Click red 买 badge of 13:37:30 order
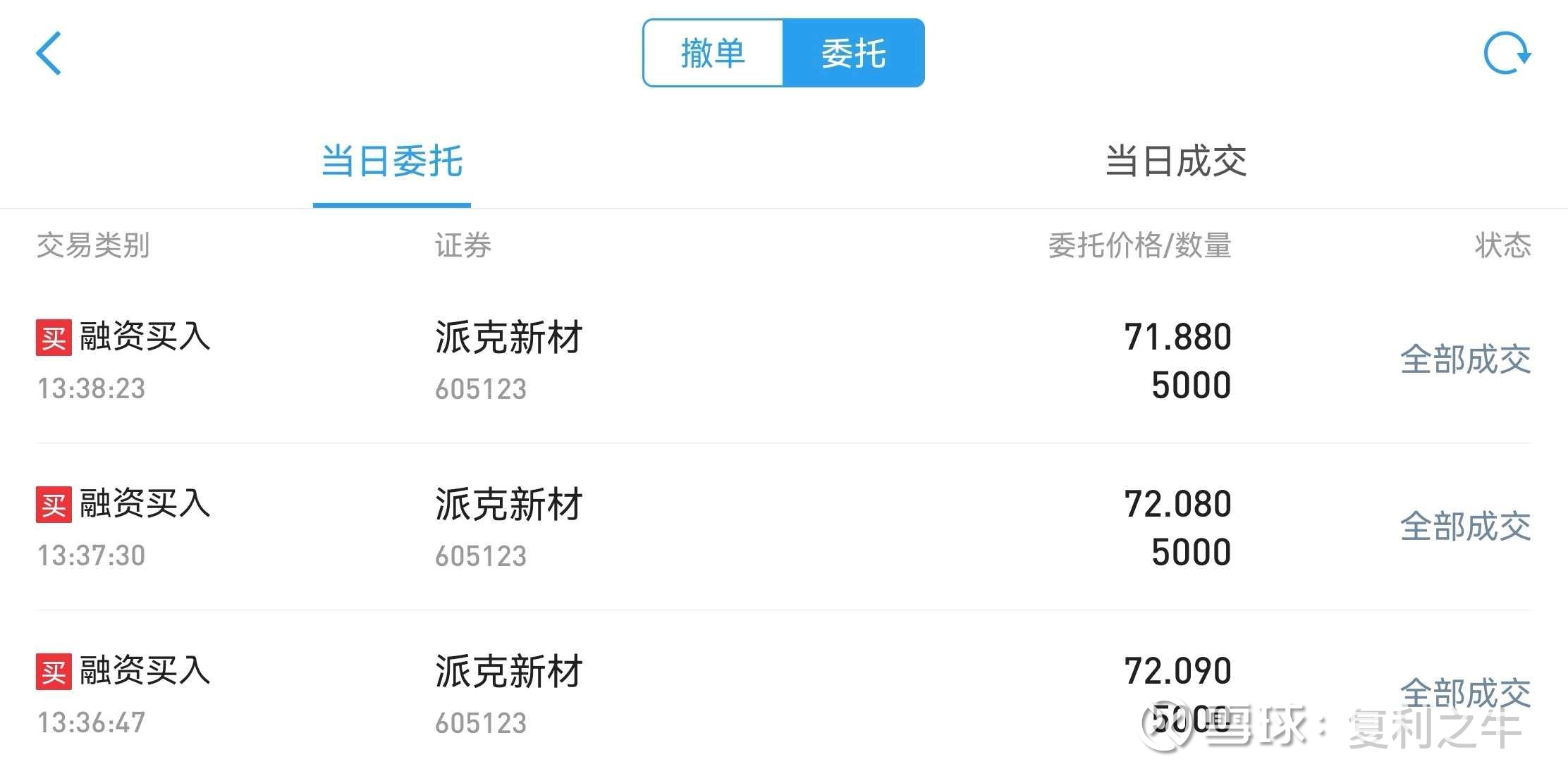This screenshot has height=776, width=1568. coord(54,505)
